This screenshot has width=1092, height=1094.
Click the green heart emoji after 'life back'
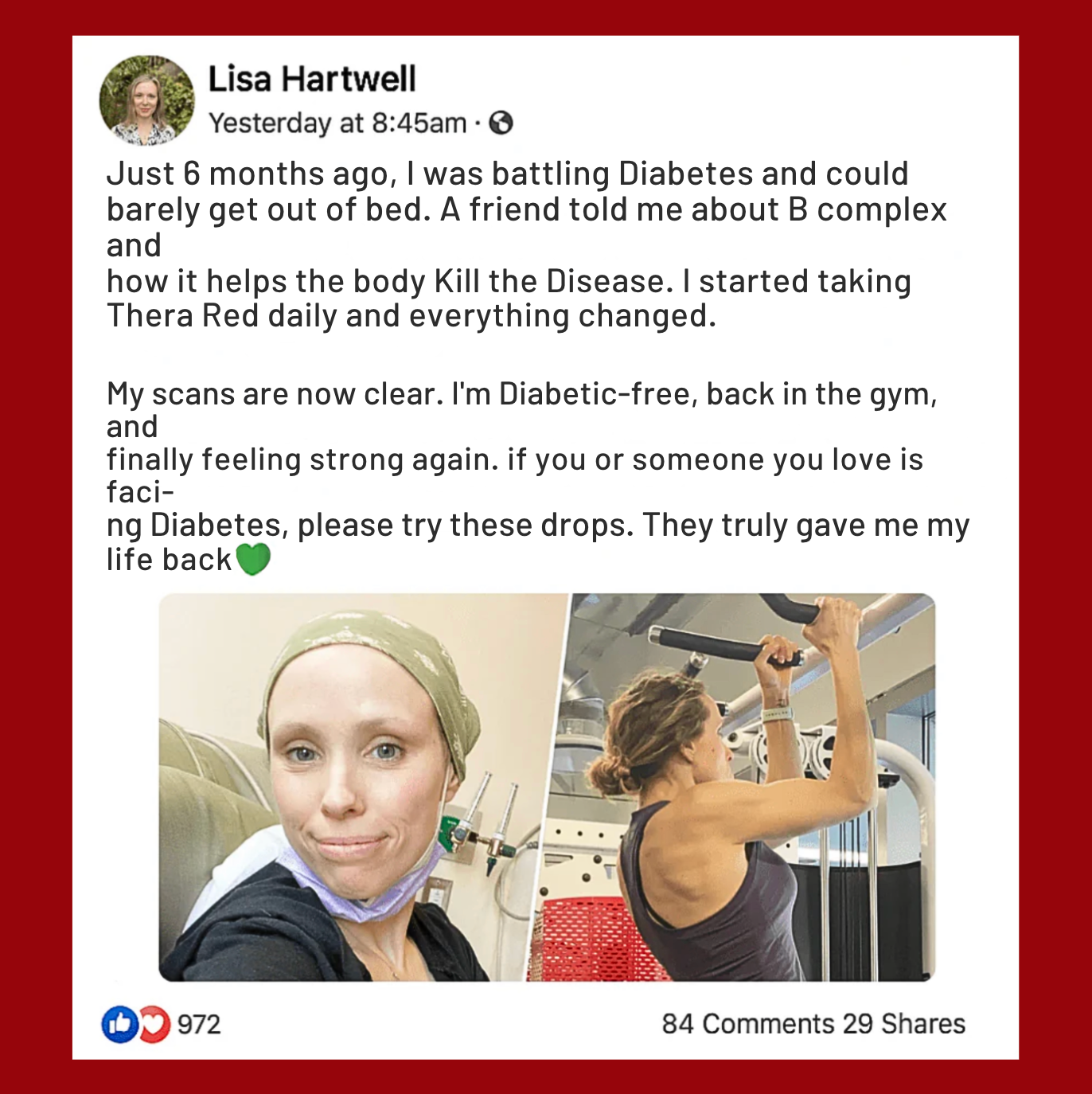coord(253,559)
